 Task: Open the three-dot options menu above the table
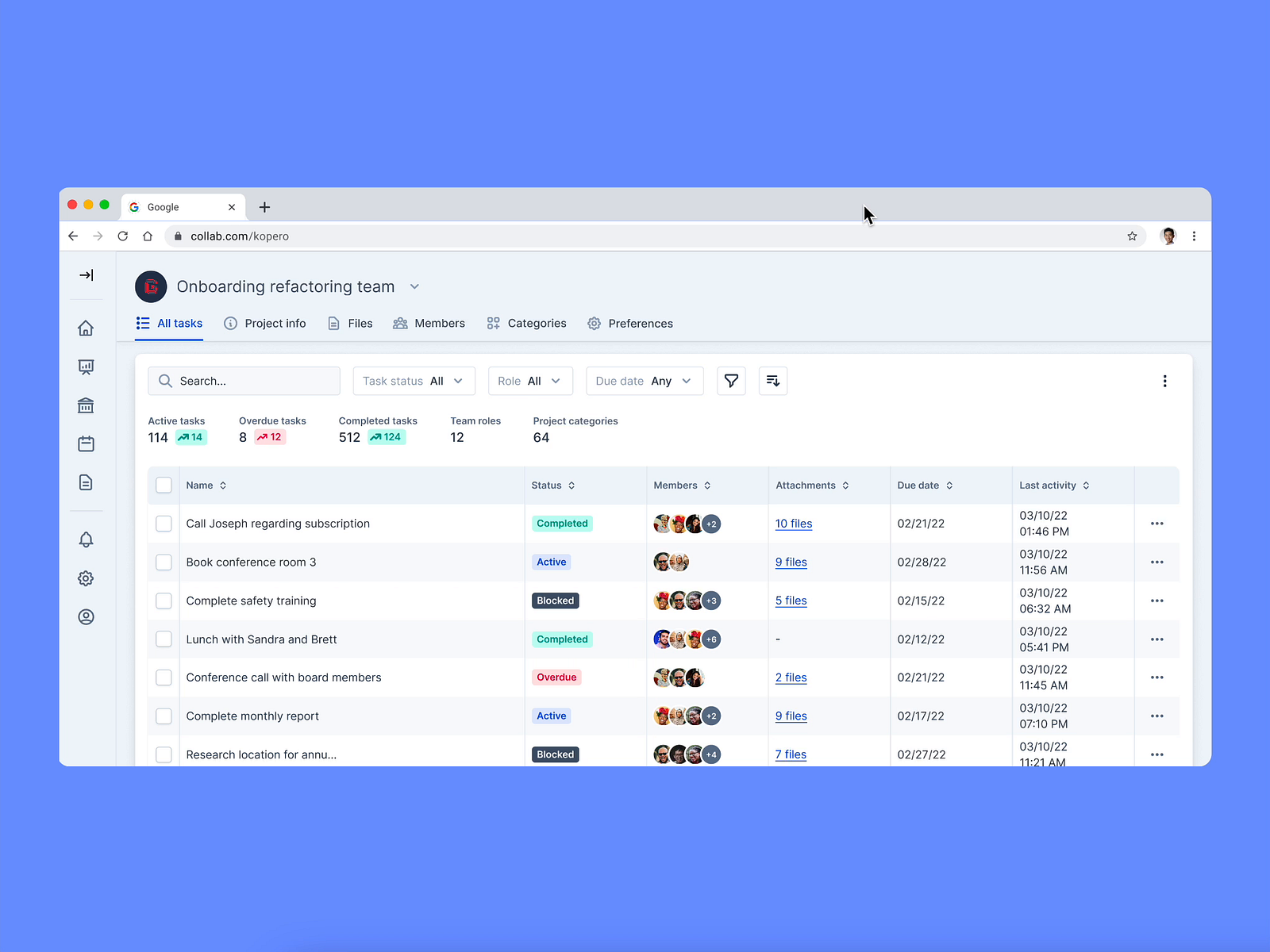[1164, 381]
